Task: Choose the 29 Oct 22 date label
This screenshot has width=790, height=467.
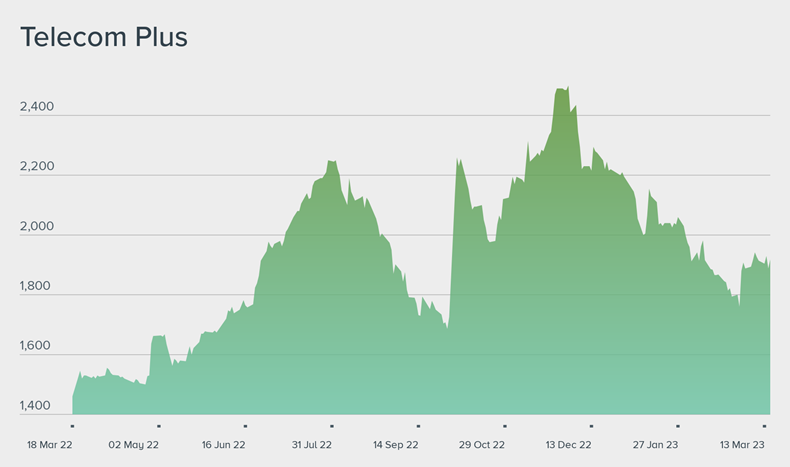Action: (479, 445)
